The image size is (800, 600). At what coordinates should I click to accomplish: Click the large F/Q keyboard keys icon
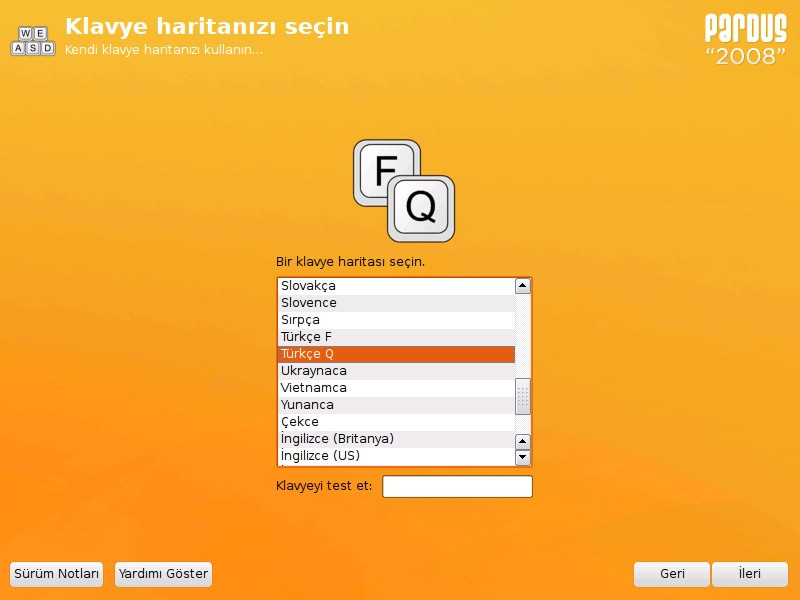(404, 191)
